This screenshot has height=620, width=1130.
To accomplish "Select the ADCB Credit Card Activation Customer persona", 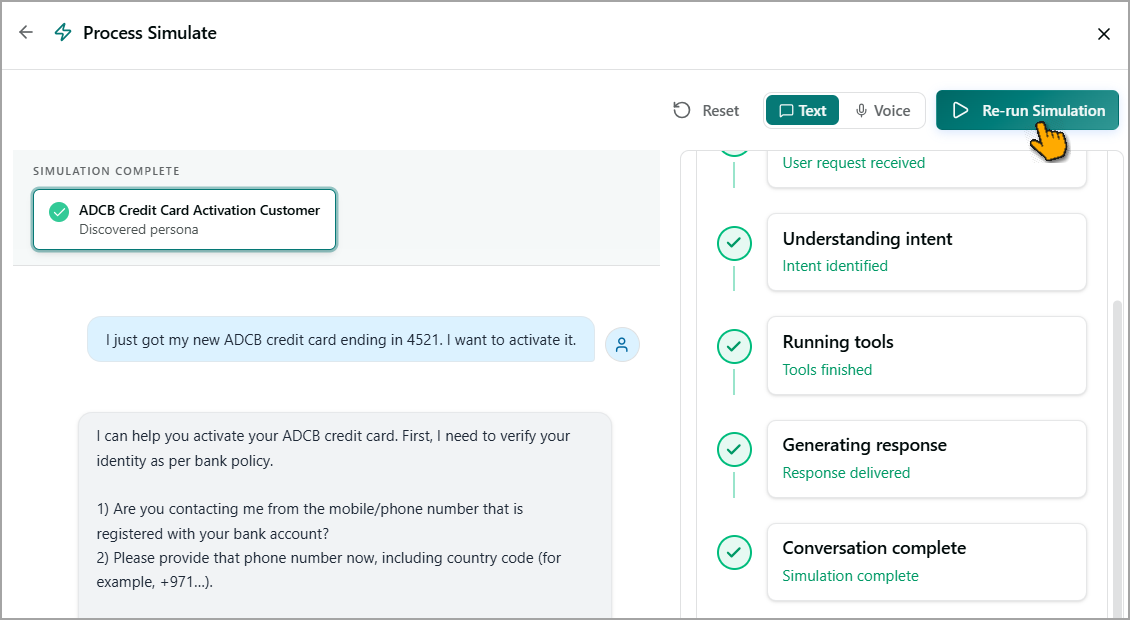I will pos(184,219).
